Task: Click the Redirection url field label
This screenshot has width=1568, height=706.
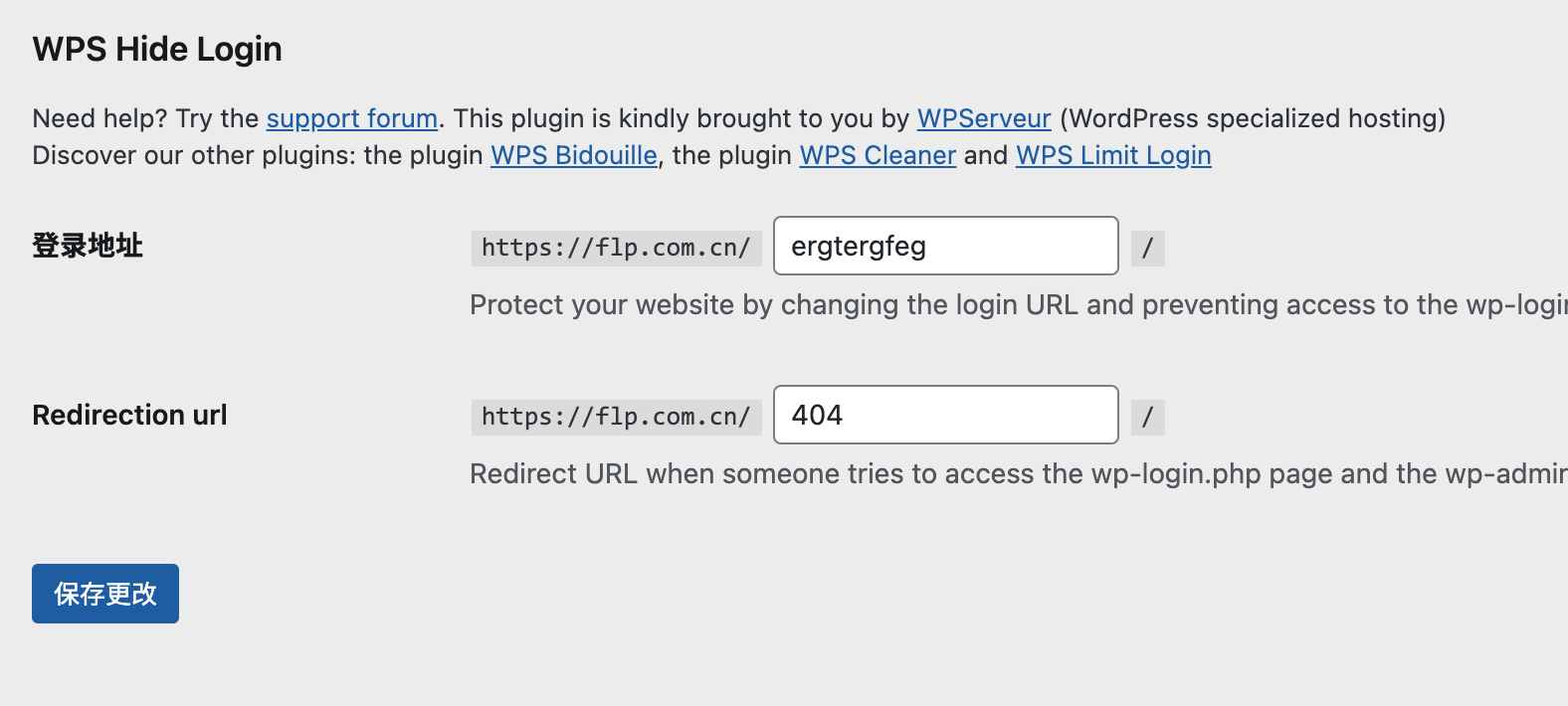Action: tap(129, 415)
